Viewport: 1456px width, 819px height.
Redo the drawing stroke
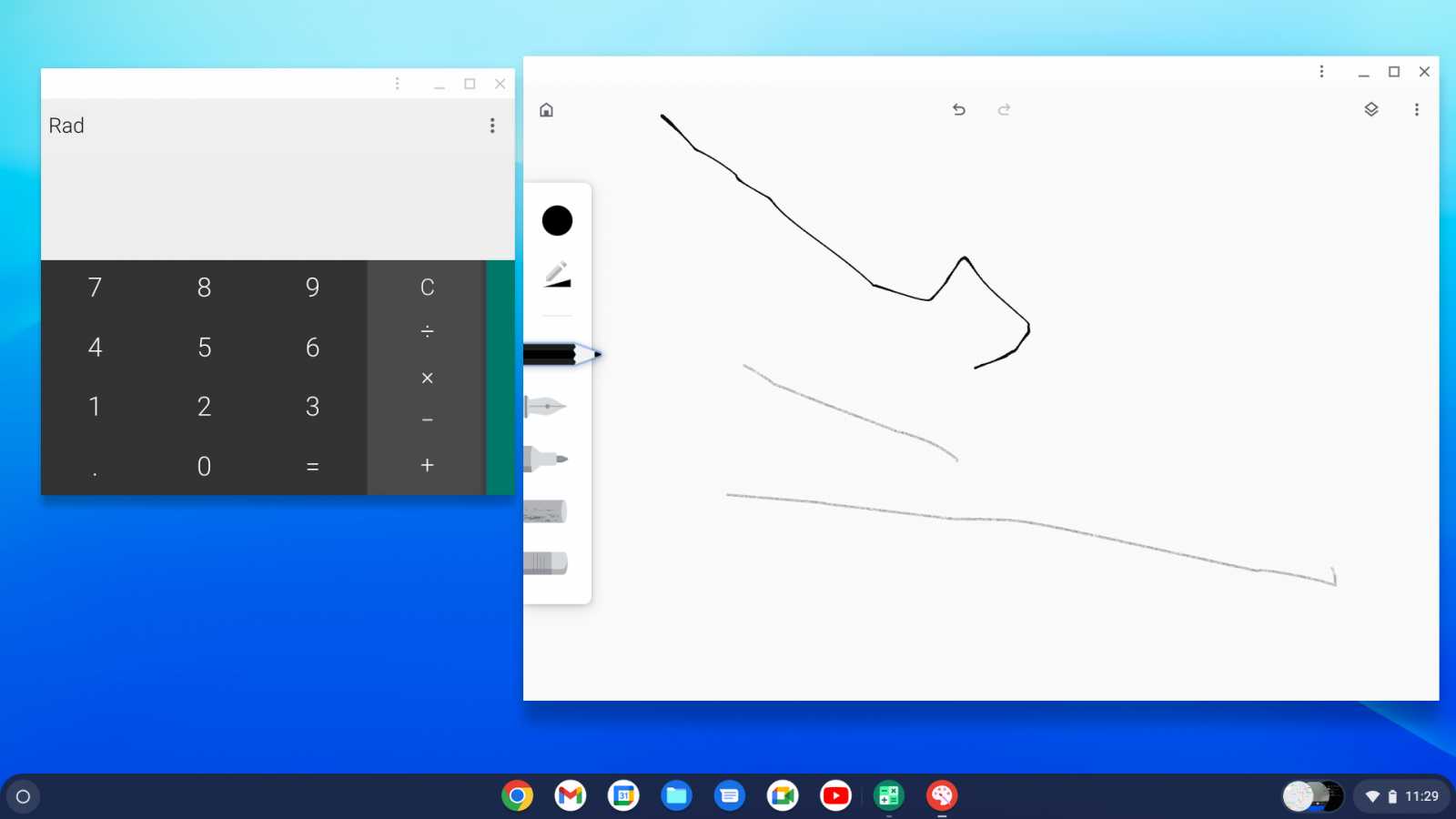tap(1004, 109)
